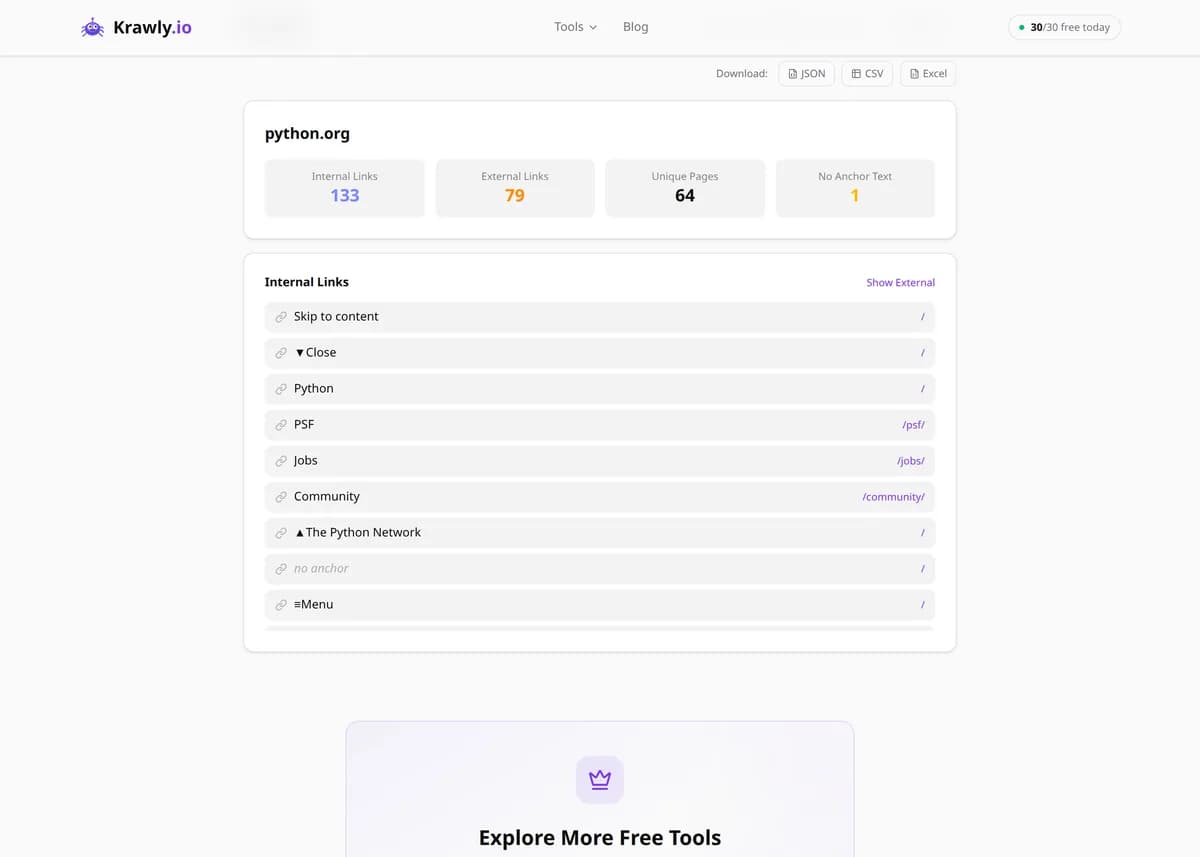The width and height of the screenshot is (1200, 857).
Task: Select the No Anchor Text 1 card
Action: pos(855,188)
